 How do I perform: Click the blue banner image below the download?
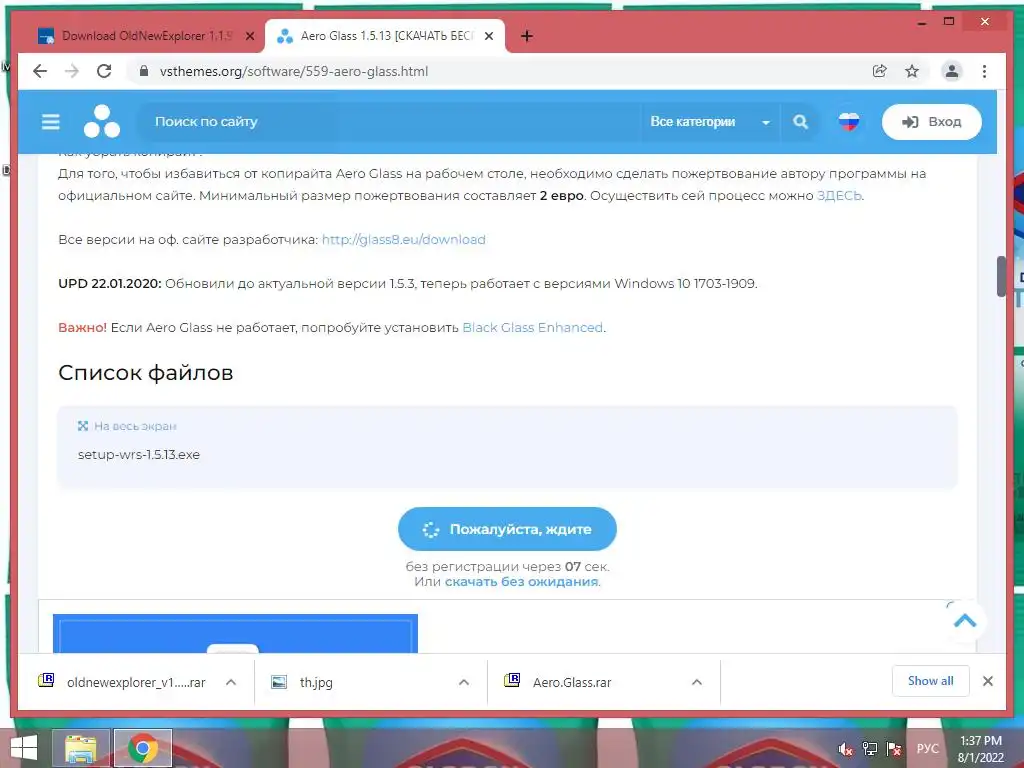pyautogui.click(x=235, y=633)
